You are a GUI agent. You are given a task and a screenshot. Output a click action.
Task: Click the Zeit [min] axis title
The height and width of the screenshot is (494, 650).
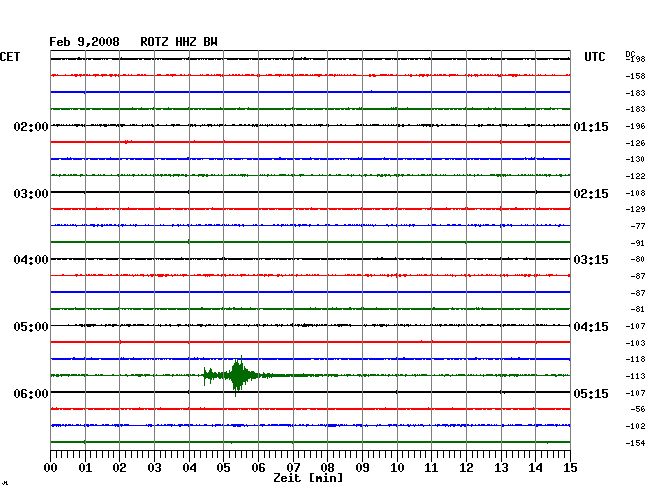[x=308, y=478]
